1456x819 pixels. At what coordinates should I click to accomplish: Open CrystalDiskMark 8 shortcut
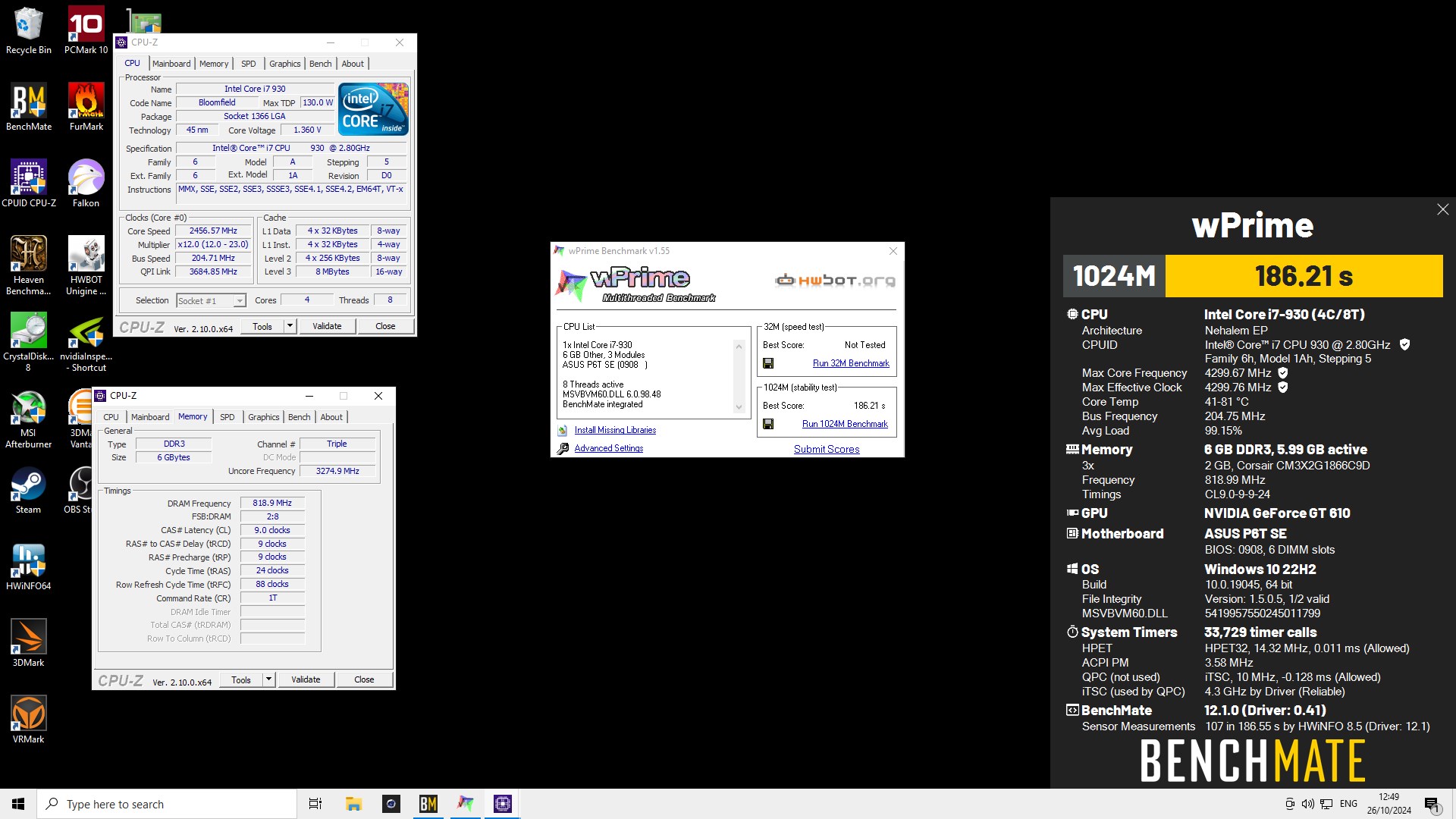[x=29, y=342]
